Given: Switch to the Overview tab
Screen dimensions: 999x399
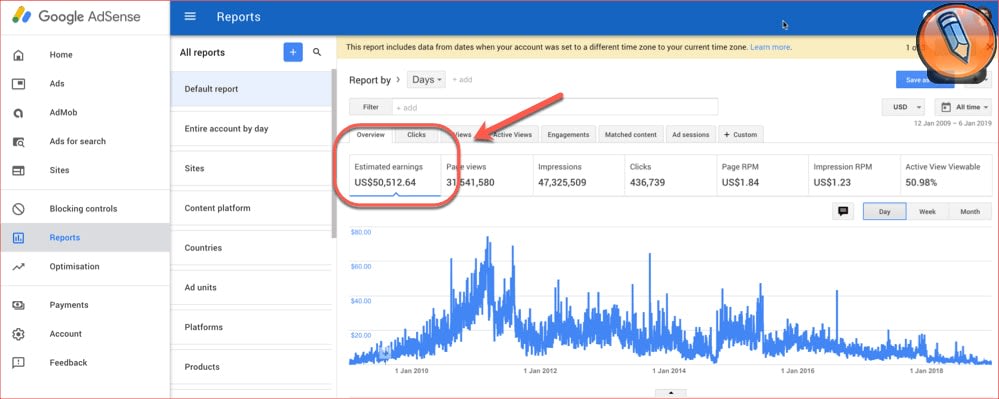Looking at the screenshot, I should point(371,134).
